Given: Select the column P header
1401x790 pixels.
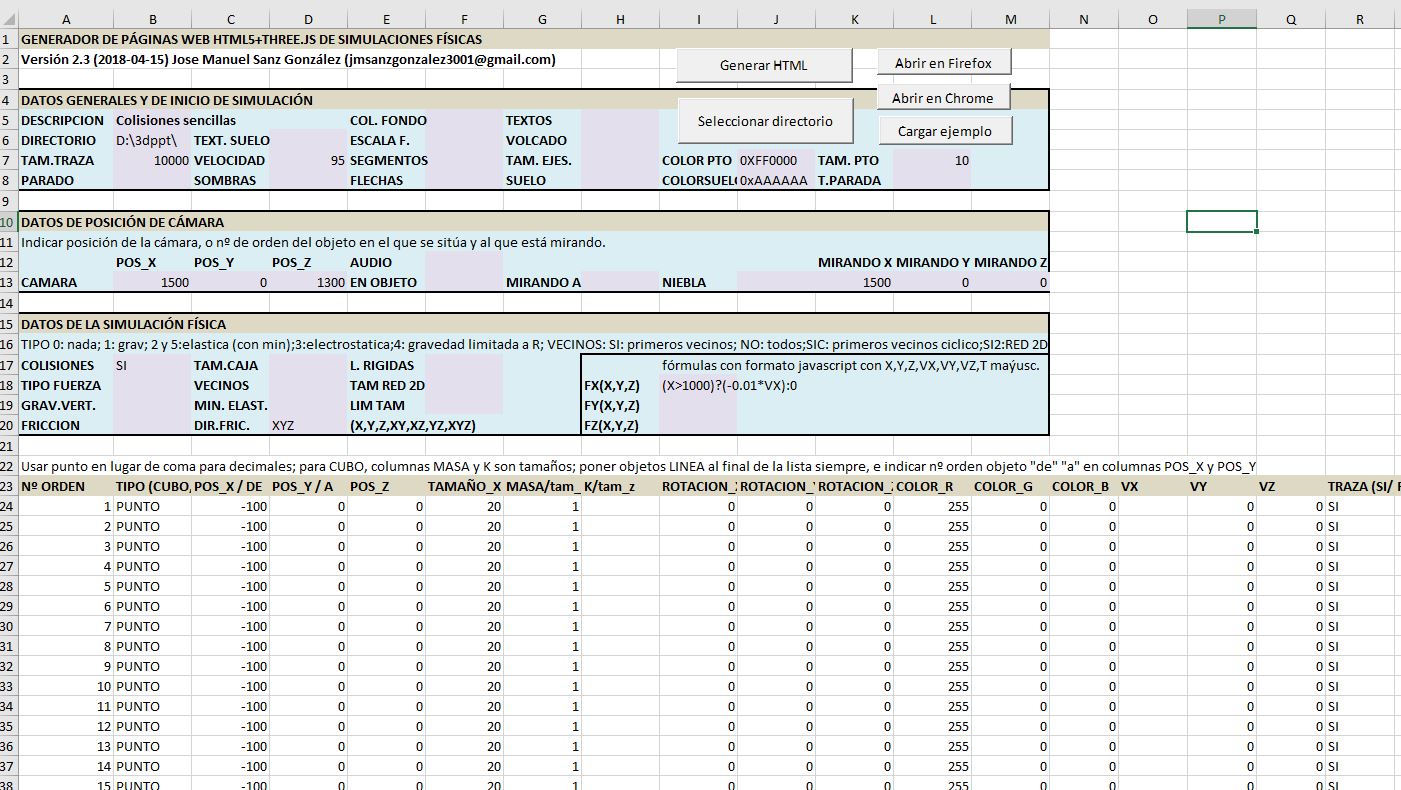Looking at the screenshot, I should pos(1221,19).
